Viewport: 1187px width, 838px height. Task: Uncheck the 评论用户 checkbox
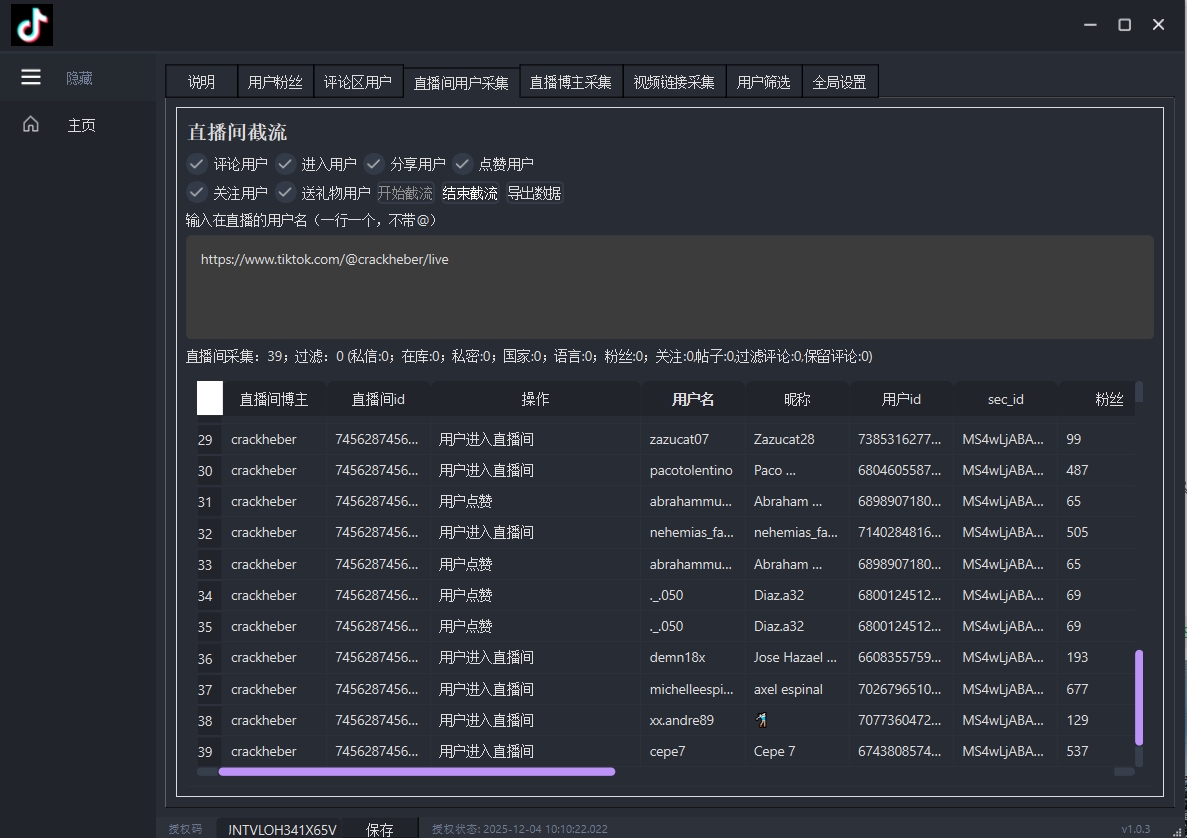[x=197, y=164]
